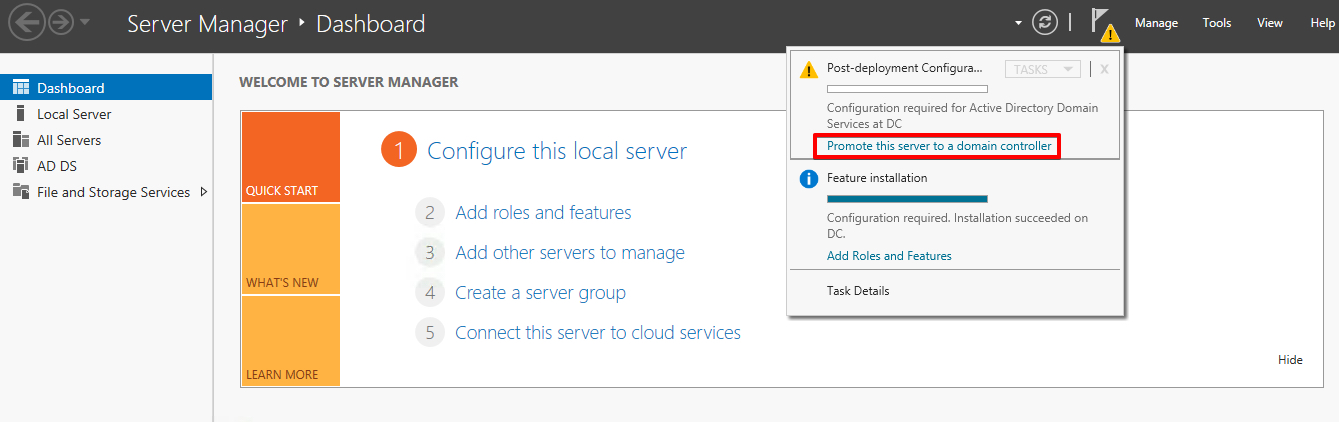The height and width of the screenshot is (422, 1339).
Task: Click Create a server group link
Action: (x=540, y=293)
